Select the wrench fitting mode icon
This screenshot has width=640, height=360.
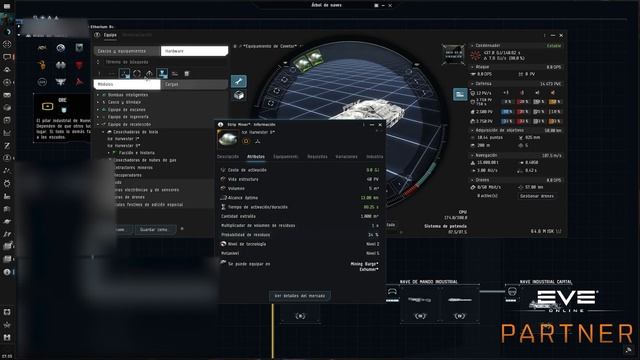point(238,81)
